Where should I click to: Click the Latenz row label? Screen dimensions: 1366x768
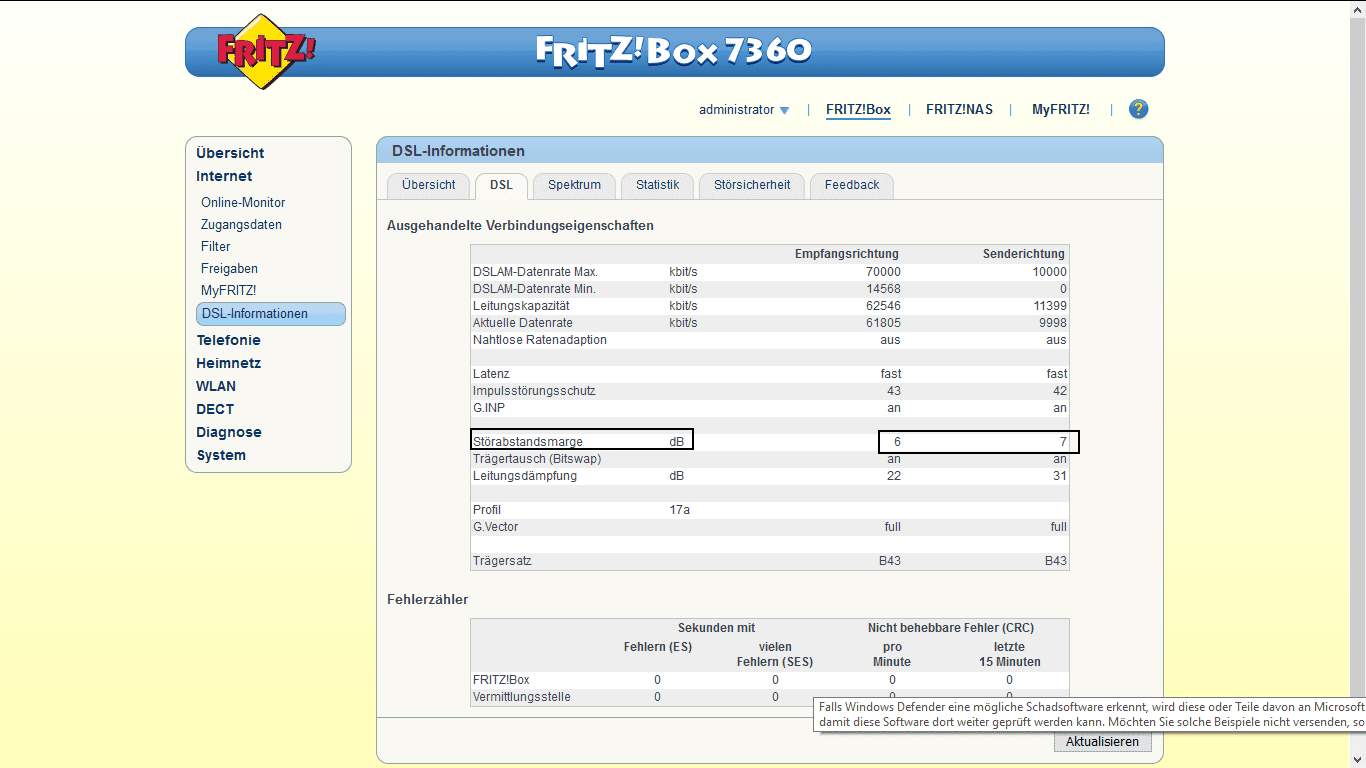pos(492,374)
